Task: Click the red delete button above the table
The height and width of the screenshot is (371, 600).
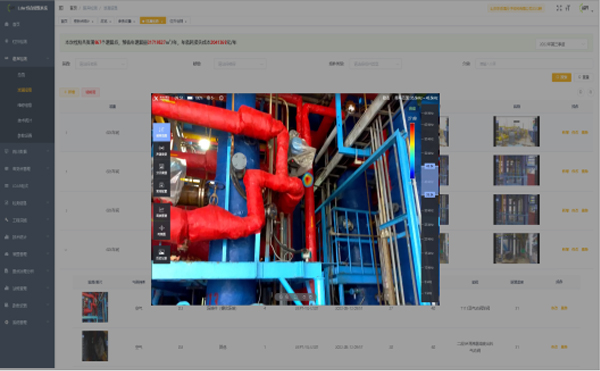Action: click(x=90, y=92)
